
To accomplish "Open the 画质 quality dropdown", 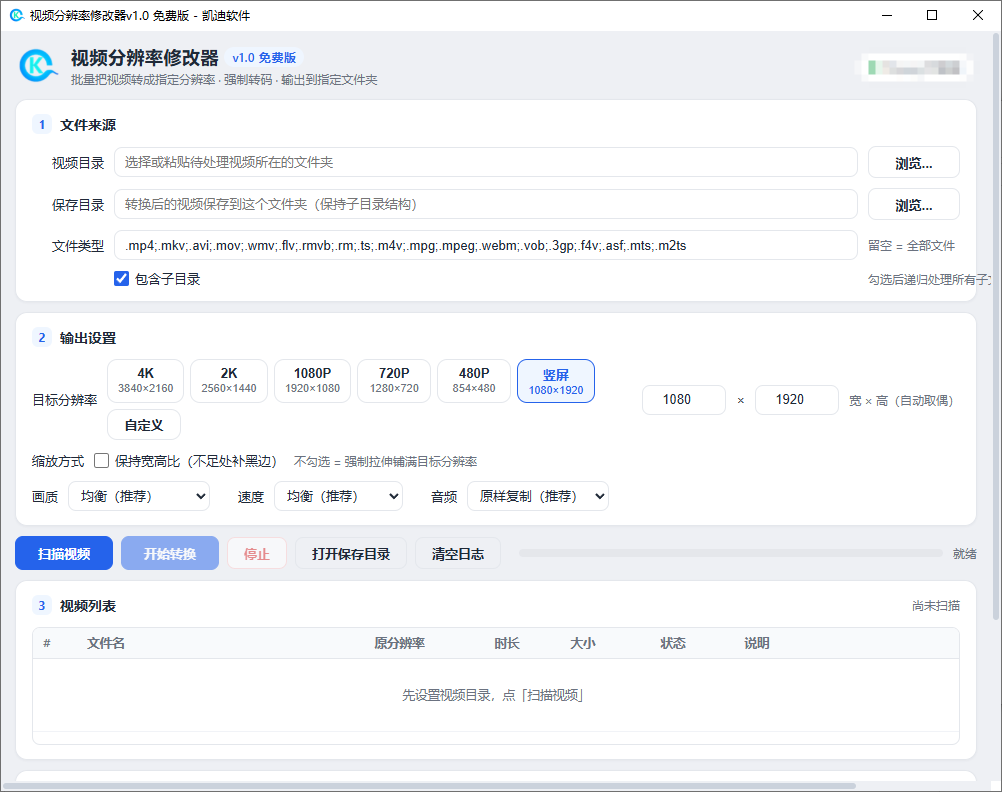I will pyautogui.click(x=139, y=496).
